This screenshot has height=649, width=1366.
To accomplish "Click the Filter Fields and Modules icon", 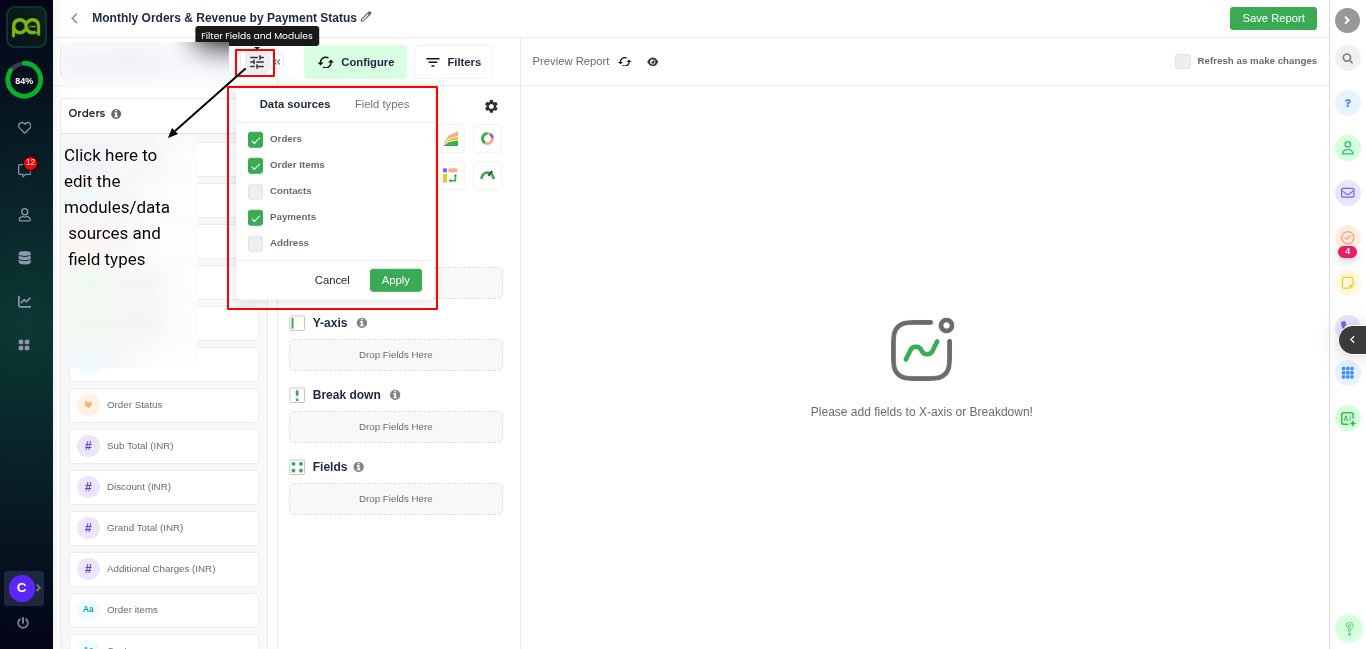I will tap(256, 62).
